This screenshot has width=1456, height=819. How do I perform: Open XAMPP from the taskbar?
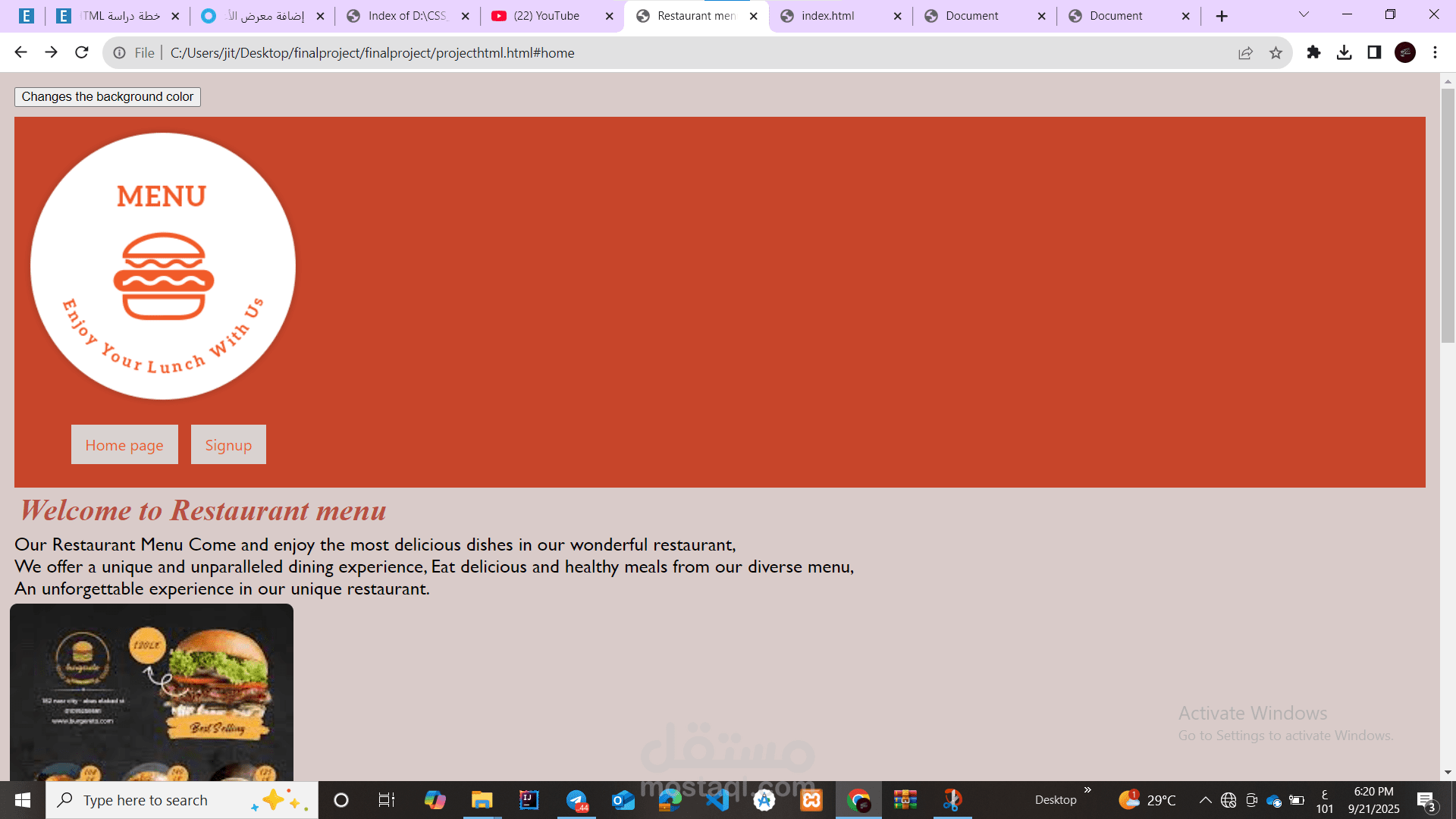click(811, 800)
